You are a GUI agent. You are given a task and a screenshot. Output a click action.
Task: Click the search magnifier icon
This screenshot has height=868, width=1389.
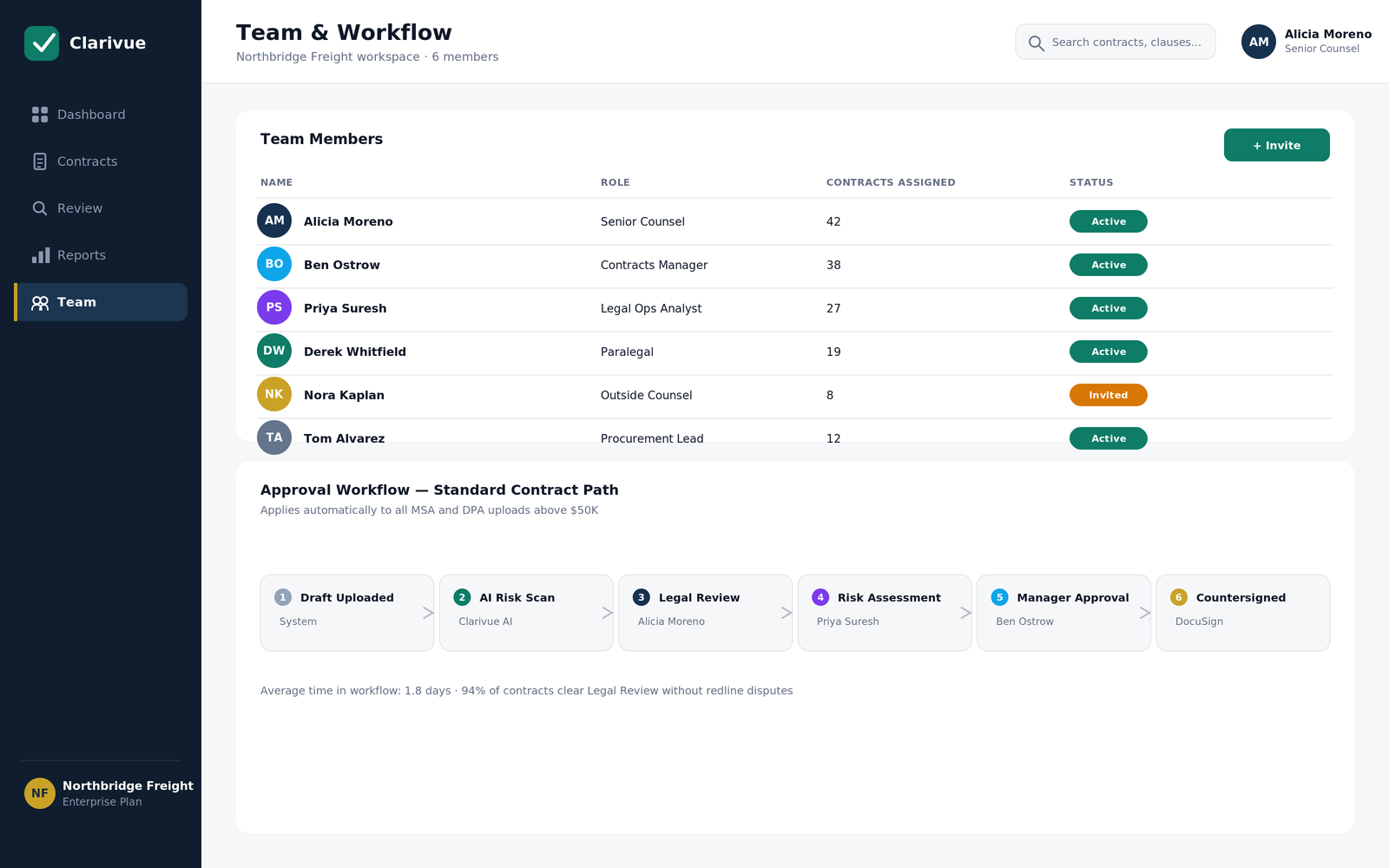pos(1036,43)
